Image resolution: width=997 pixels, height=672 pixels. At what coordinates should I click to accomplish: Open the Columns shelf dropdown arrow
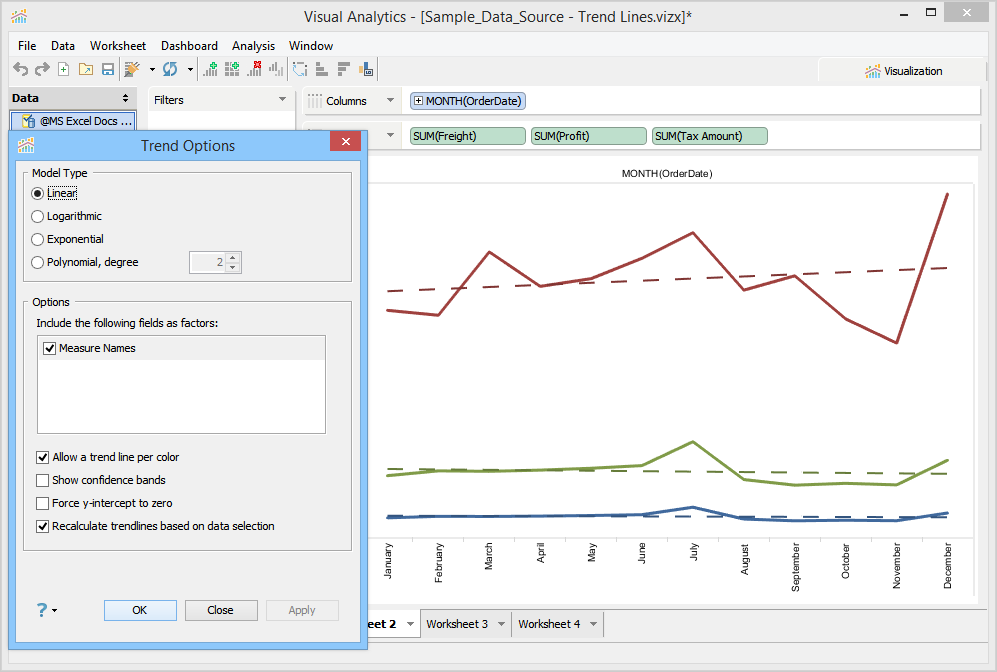pos(390,100)
